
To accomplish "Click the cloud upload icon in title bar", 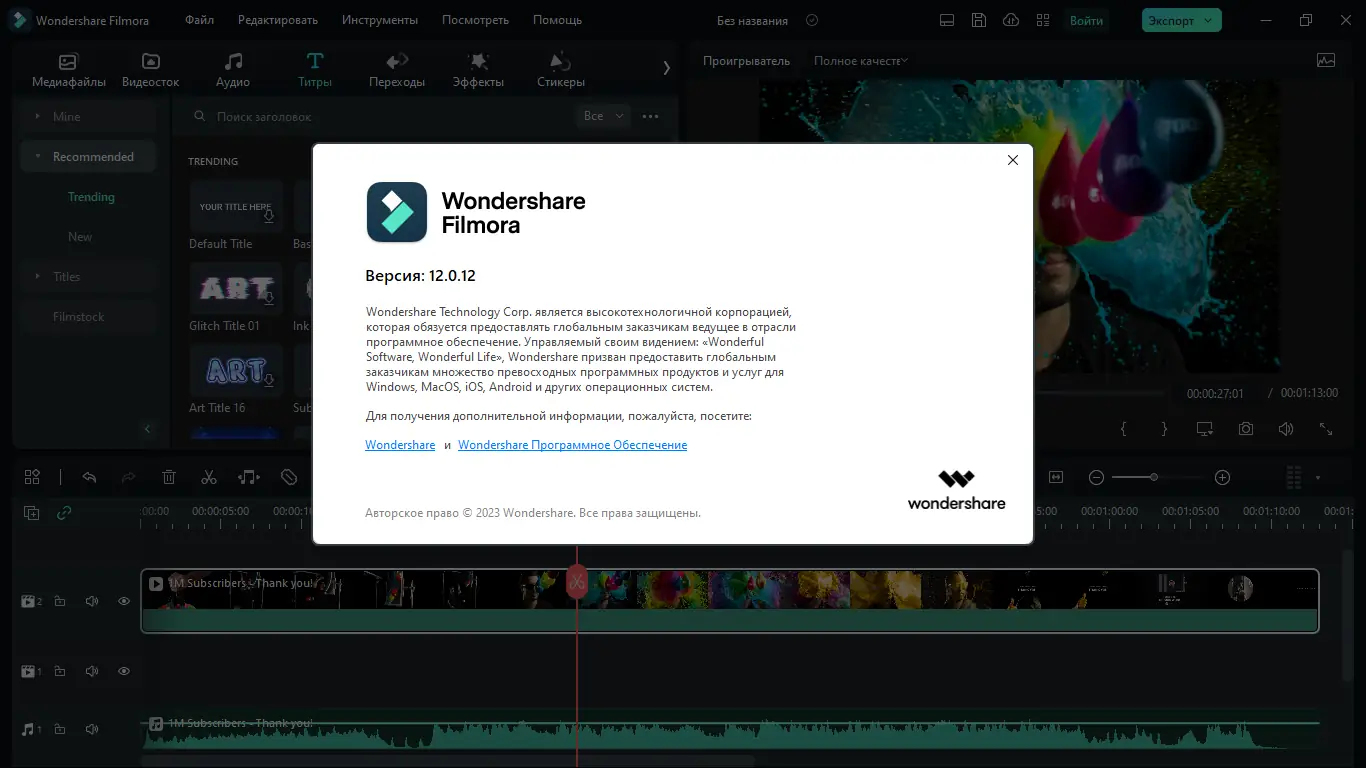I will click(x=1010, y=19).
